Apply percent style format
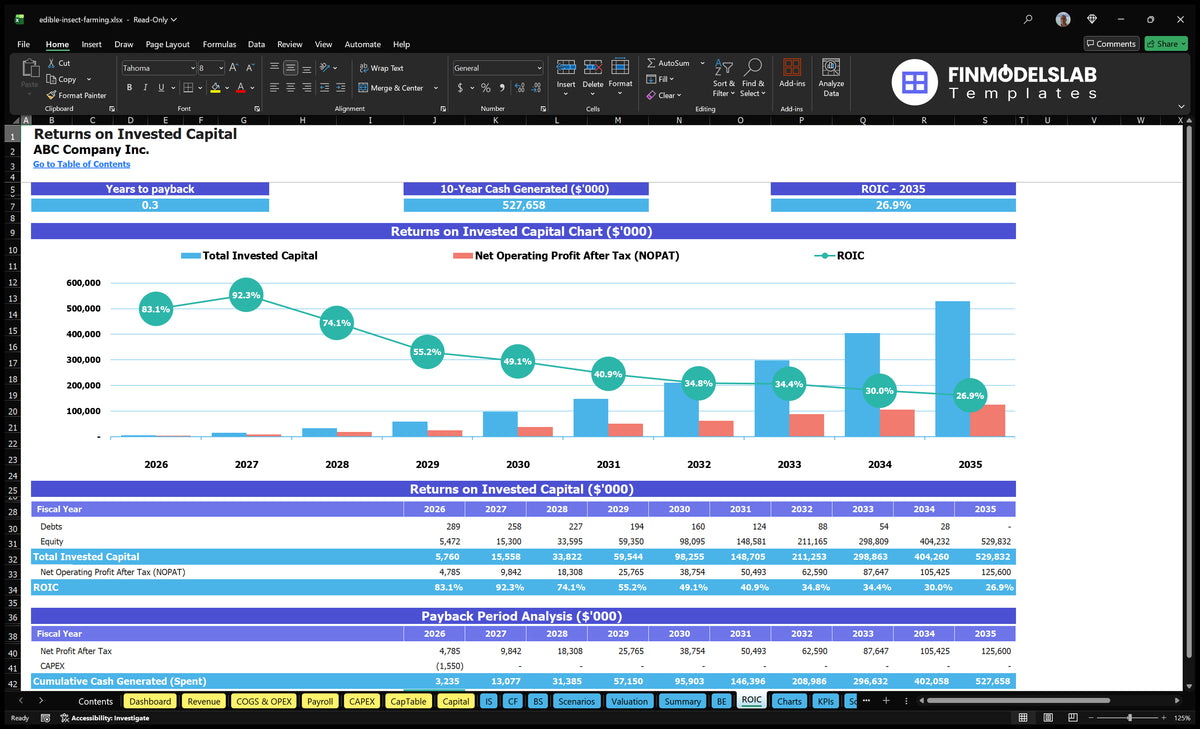This screenshot has height=729, width=1200. click(486, 88)
